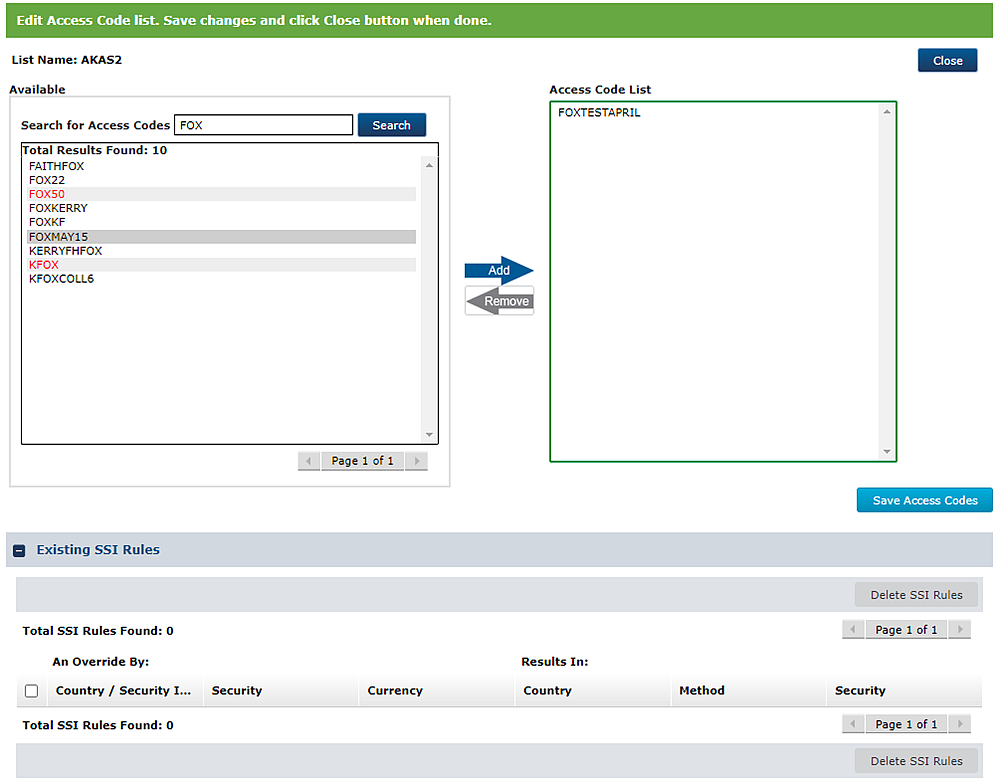Sort by the Currency column header

(x=395, y=691)
